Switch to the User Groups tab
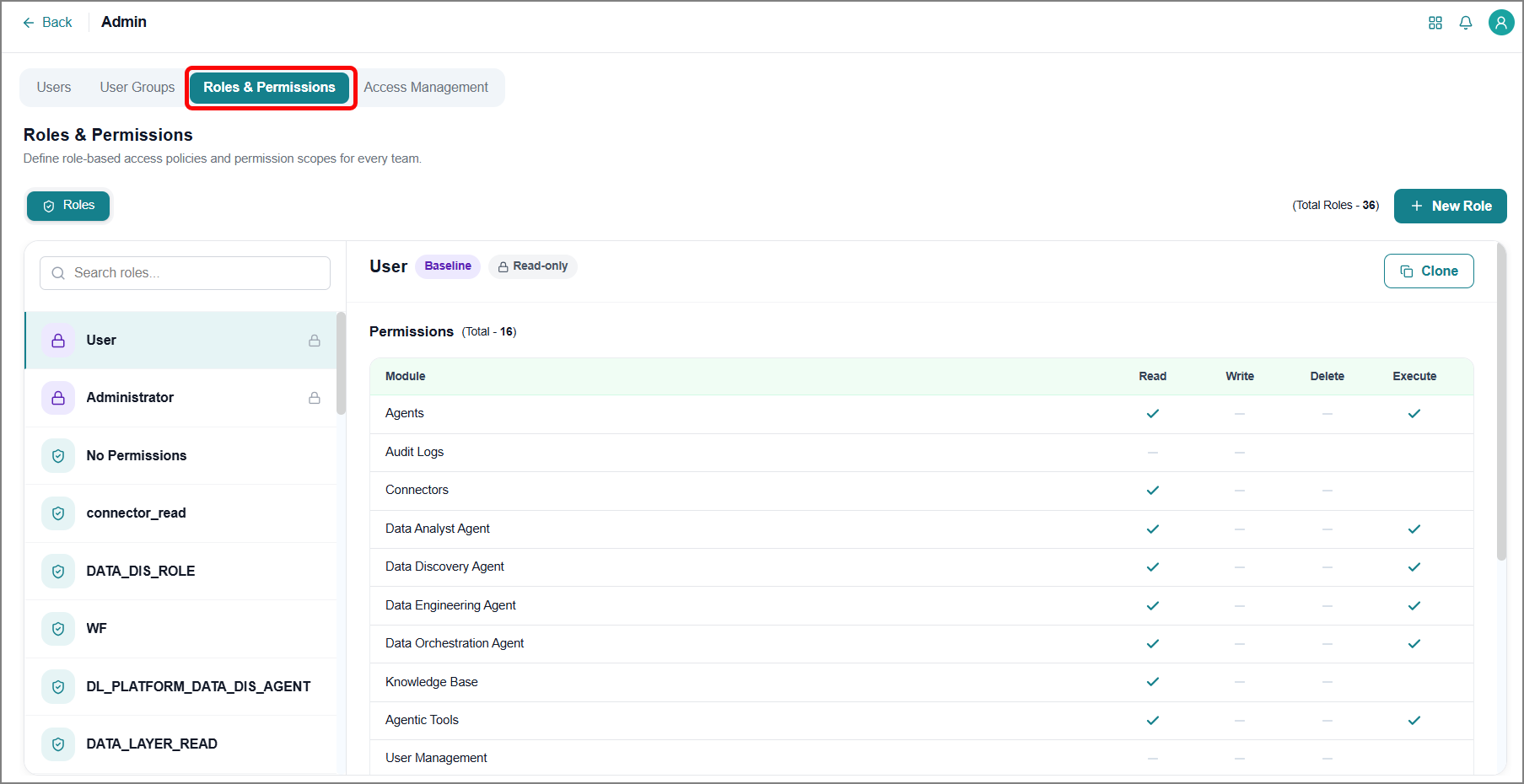The width and height of the screenshot is (1524, 784). tap(137, 88)
